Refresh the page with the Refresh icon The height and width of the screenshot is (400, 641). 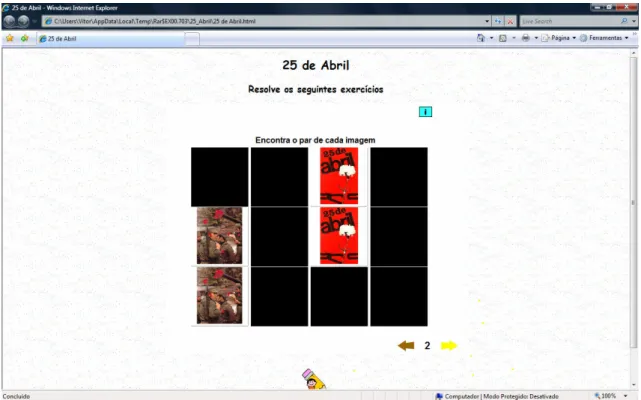[498, 21]
